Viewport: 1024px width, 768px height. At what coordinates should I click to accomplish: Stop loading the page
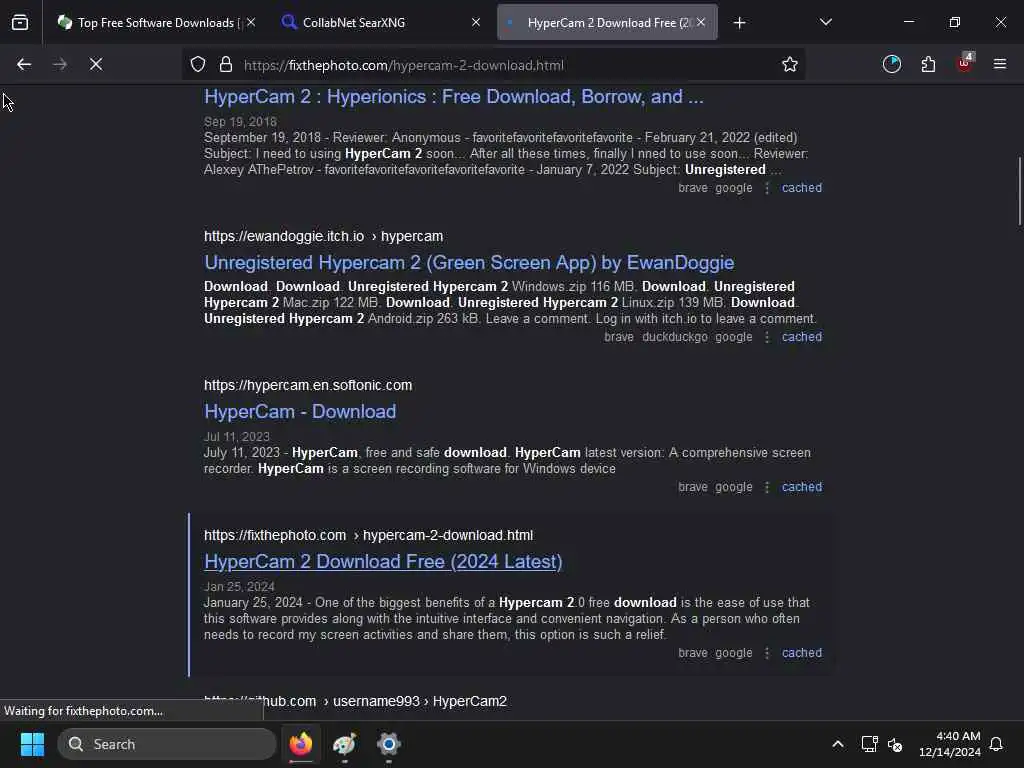[x=95, y=64]
